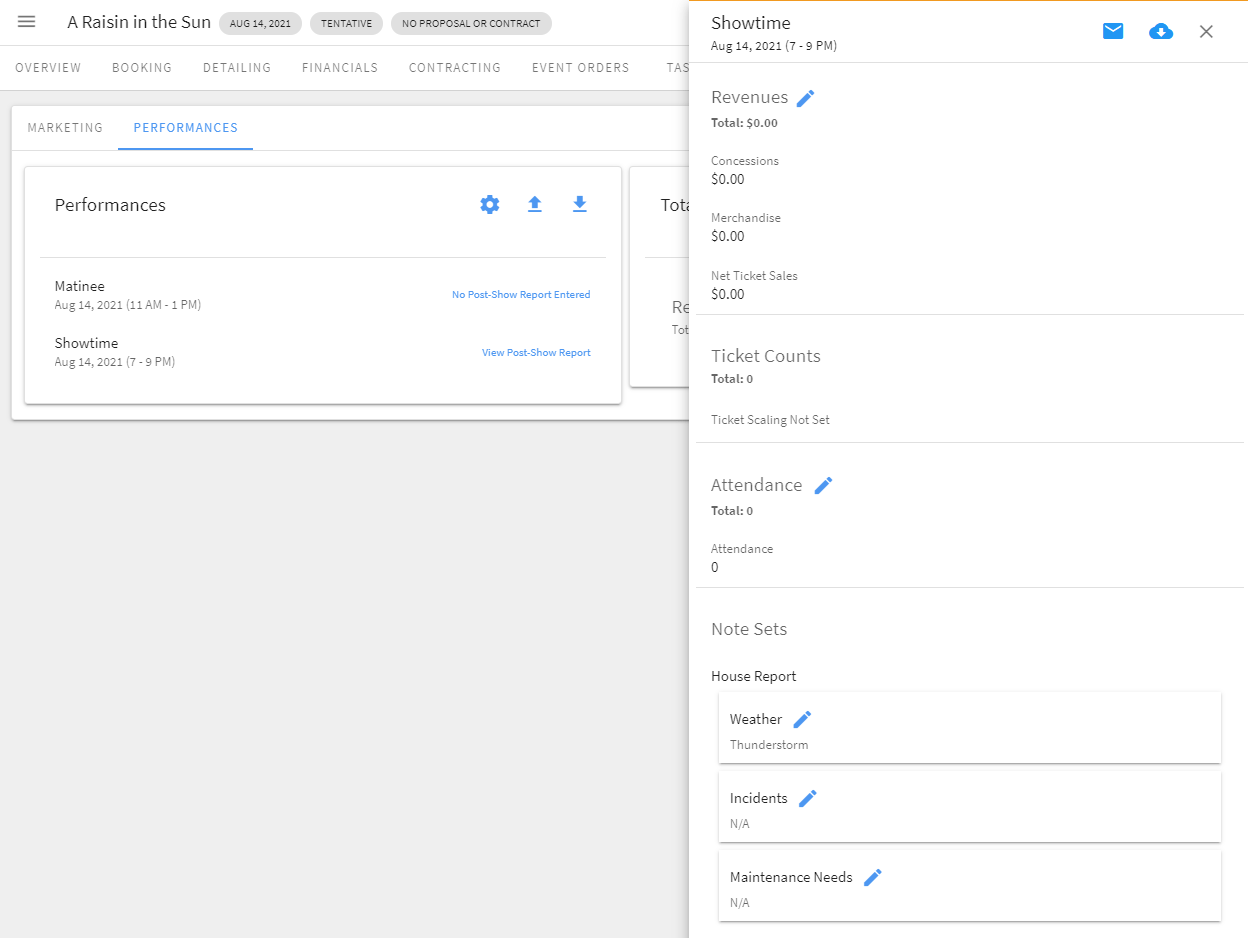Click the email envelope icon in Showtime panel

1113,31
